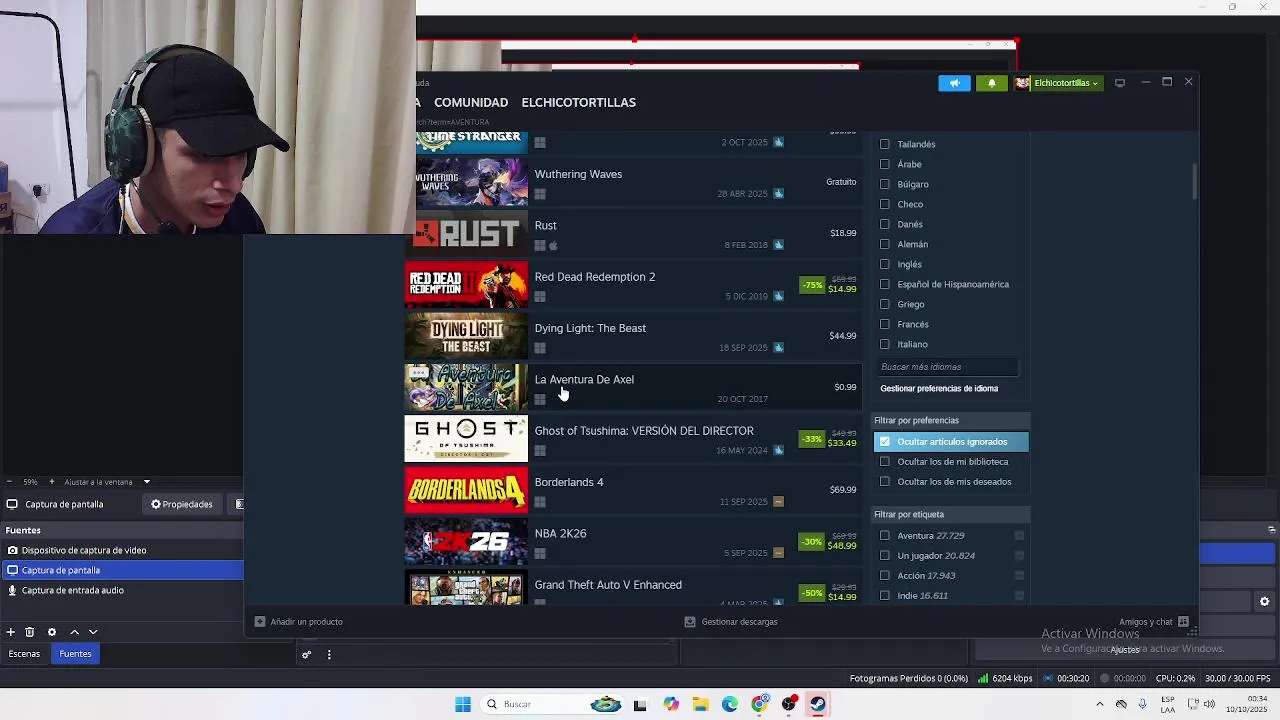Screen dimensions: 1280x720
Task: Open Red Dead Redemption 2 entry
Action: coord(633,285)
